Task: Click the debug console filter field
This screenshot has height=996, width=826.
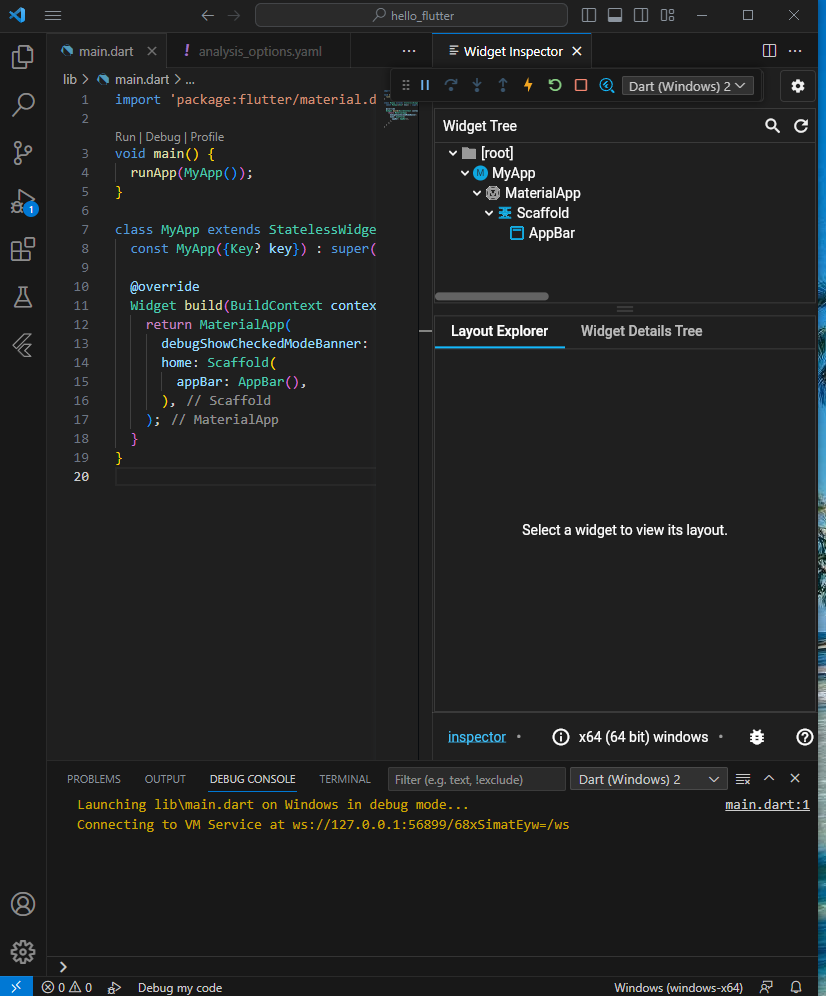Action: pos(477,779)
